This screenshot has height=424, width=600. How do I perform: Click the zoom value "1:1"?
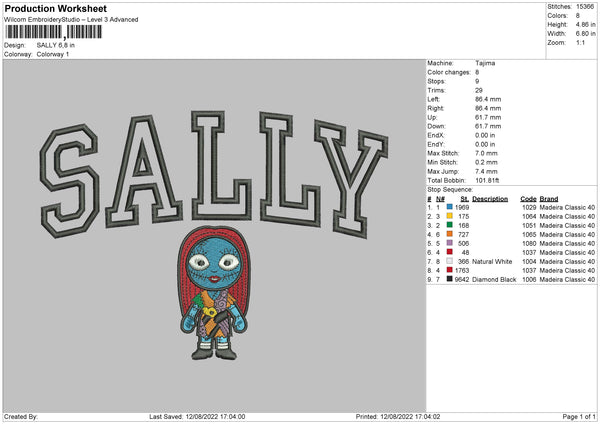click(x=580, y=42)
